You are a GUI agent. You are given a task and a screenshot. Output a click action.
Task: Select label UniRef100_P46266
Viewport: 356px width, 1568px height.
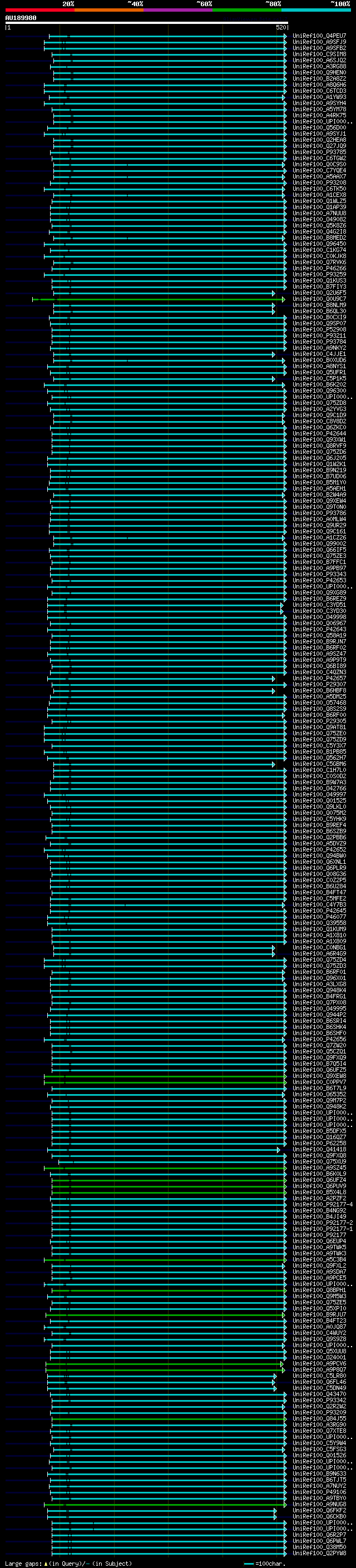tap(319, 269)
